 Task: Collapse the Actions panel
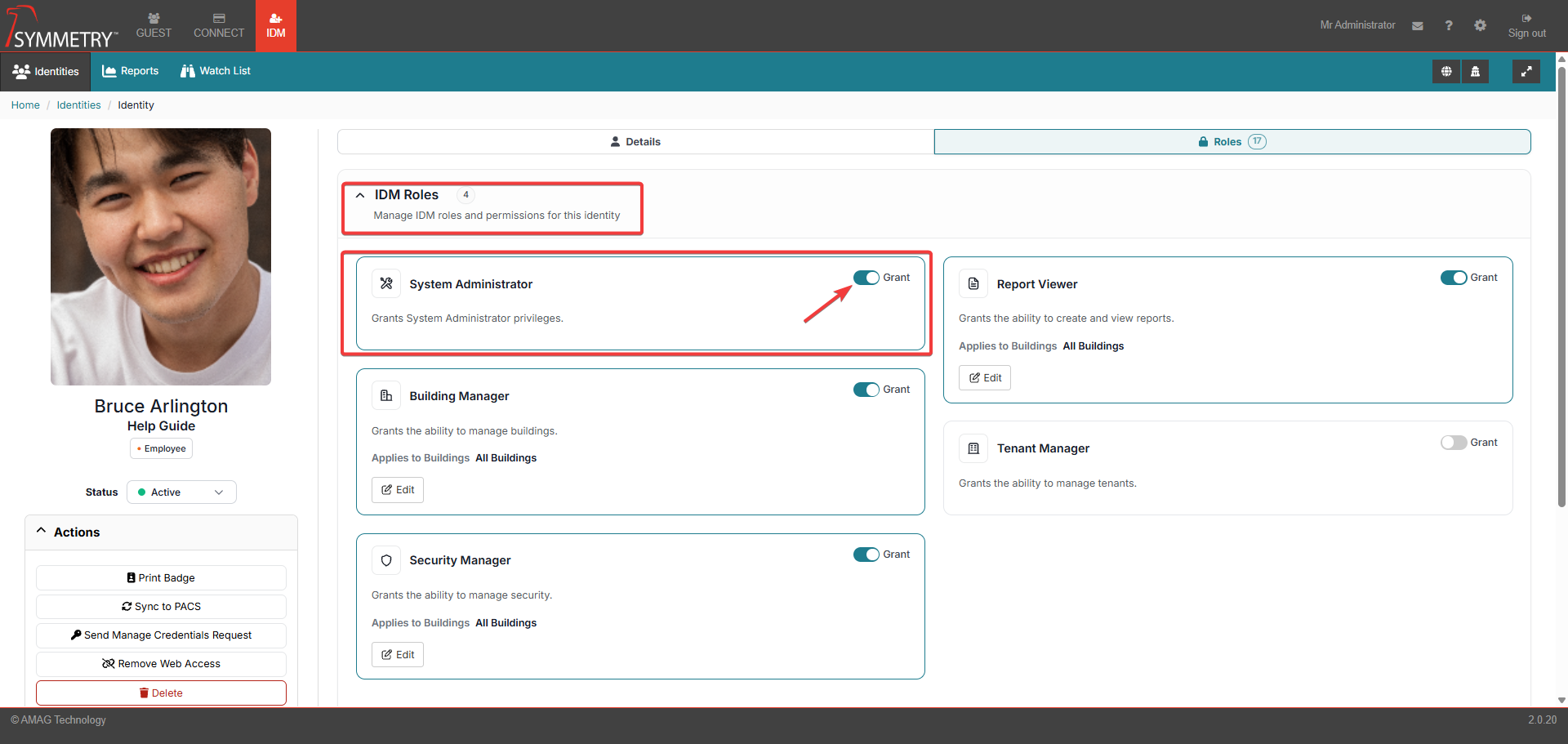[x=42, y=532]
